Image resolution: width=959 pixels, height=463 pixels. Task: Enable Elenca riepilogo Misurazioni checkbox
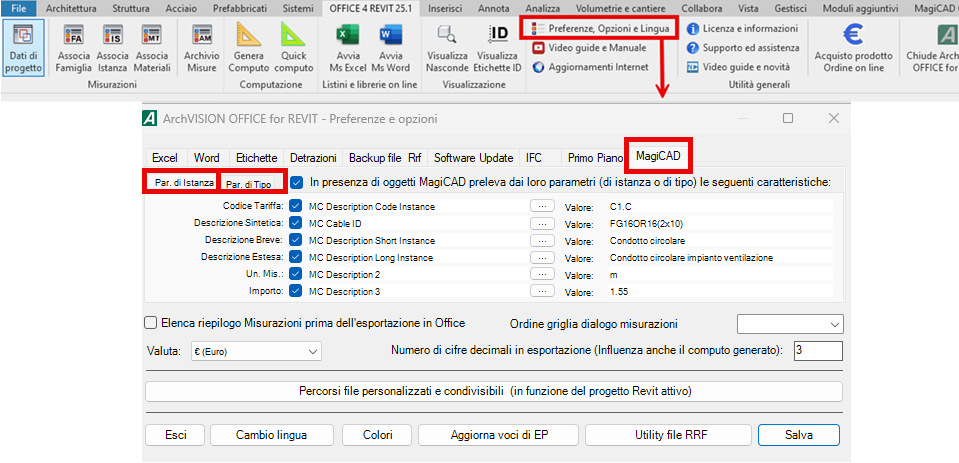pos(150,322)
